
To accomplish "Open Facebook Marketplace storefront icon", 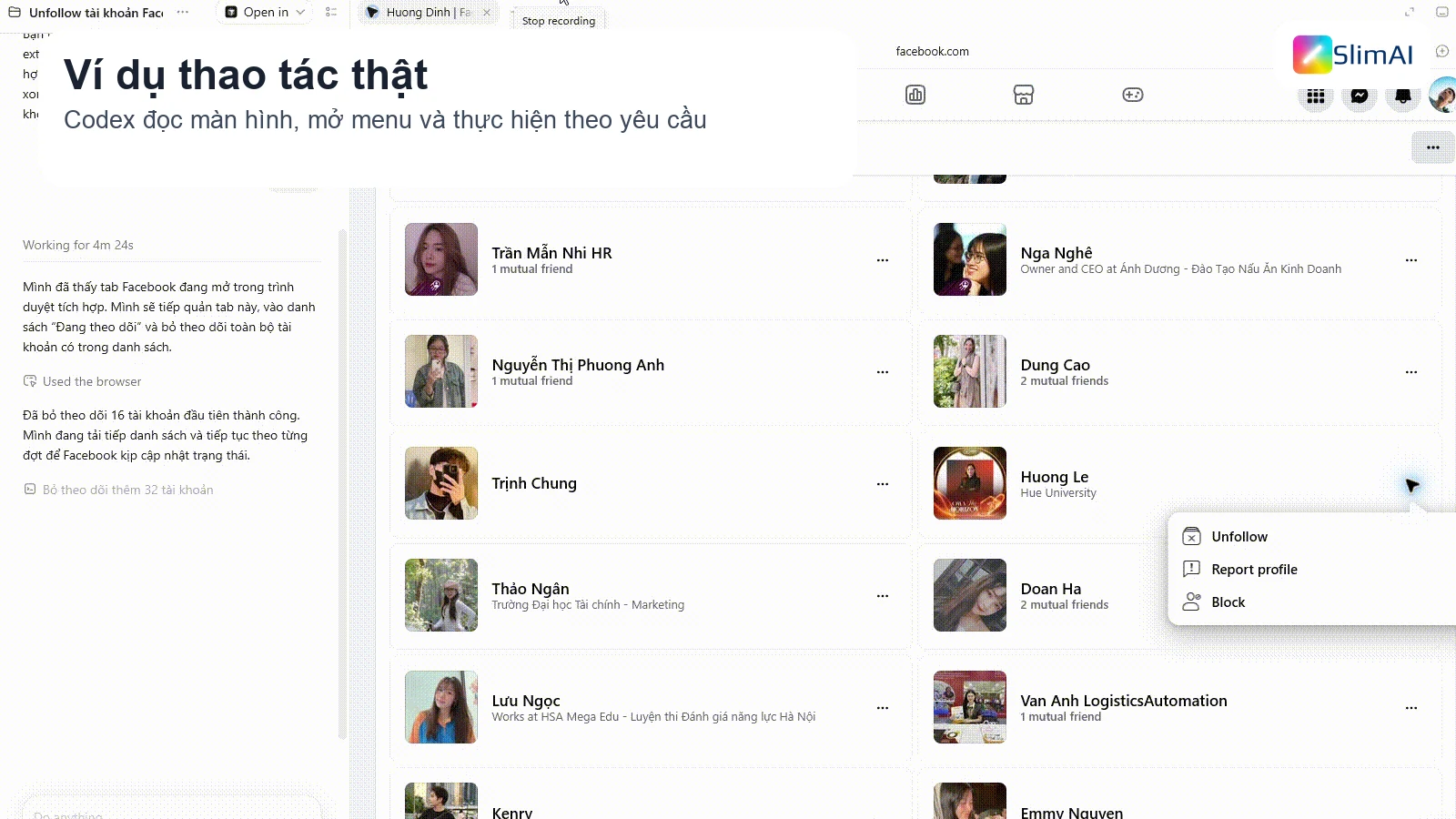I will [1024, 95].
